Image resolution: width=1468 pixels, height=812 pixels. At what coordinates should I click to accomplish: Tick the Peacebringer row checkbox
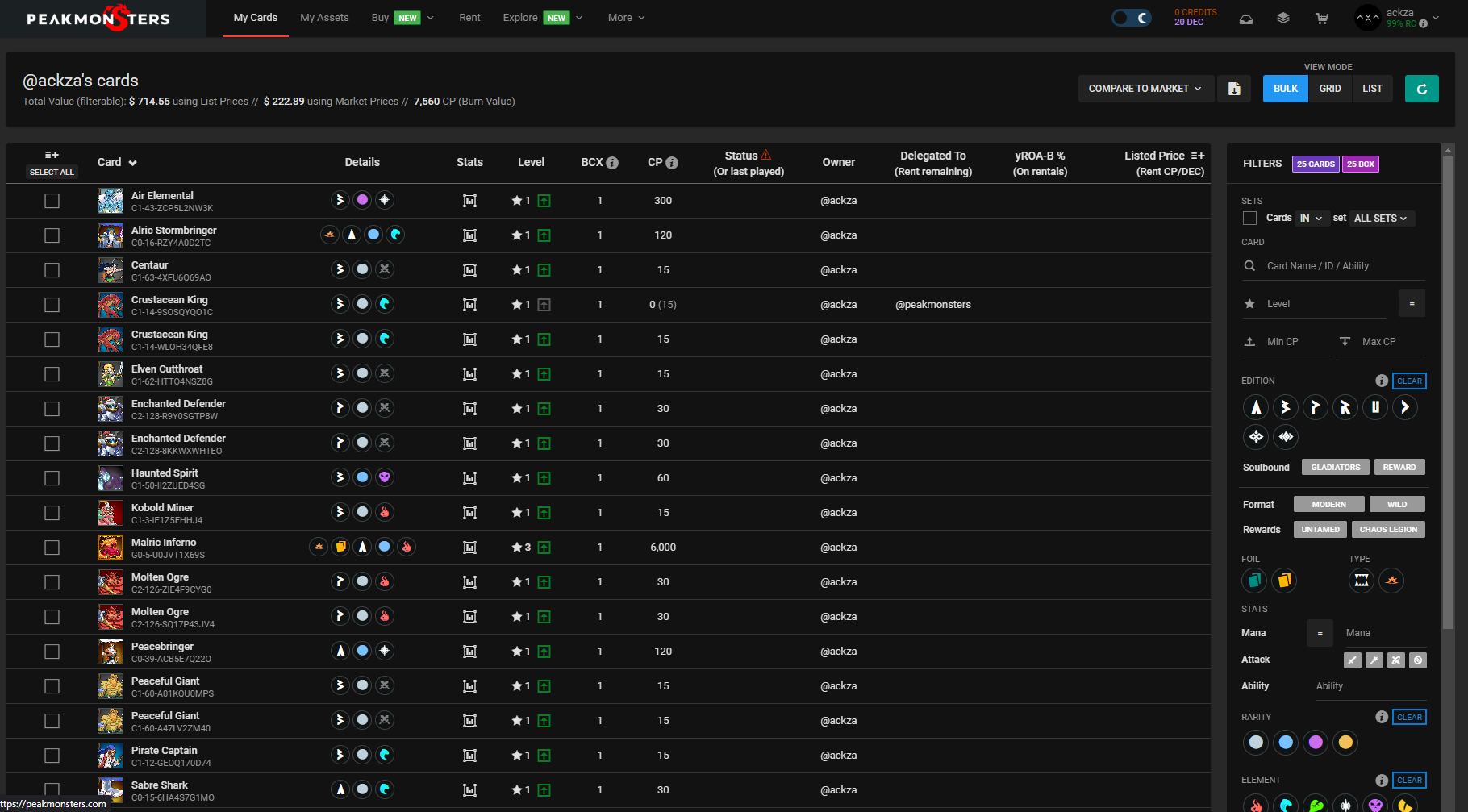52,652
